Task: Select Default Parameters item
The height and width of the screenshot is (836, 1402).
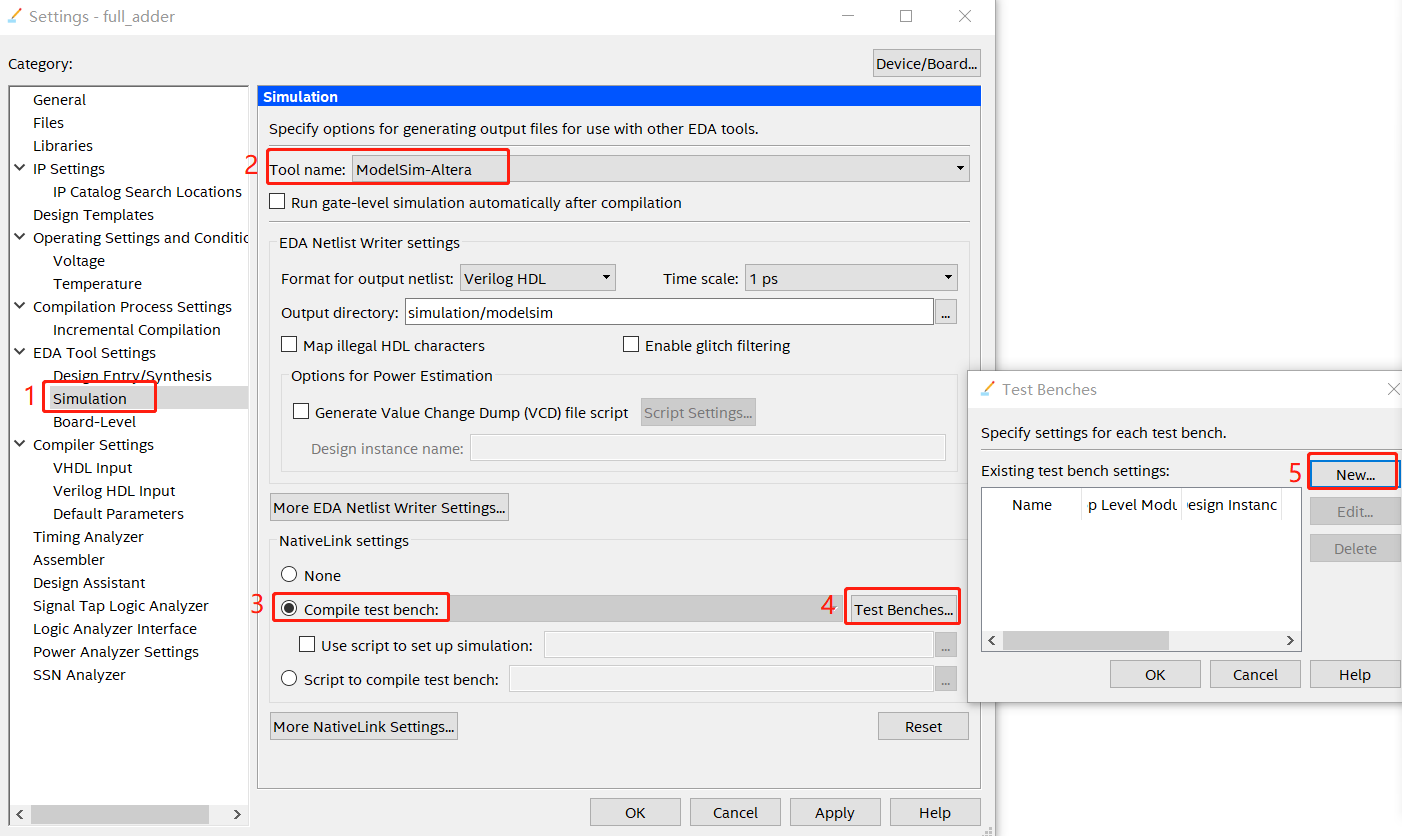Action: pos(118,514)
